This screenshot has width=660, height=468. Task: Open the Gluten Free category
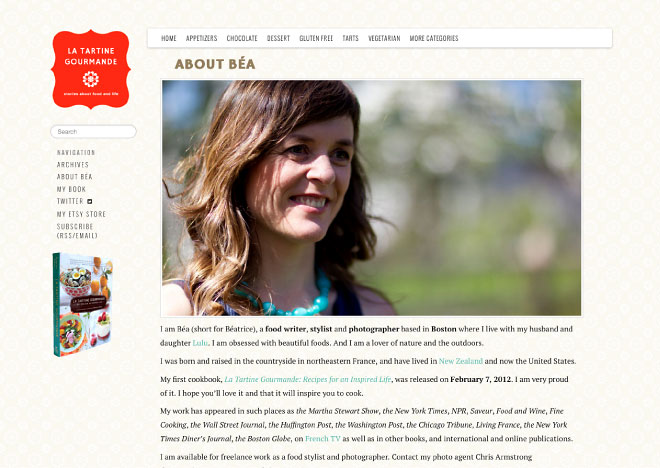click(x=316, y=38)
